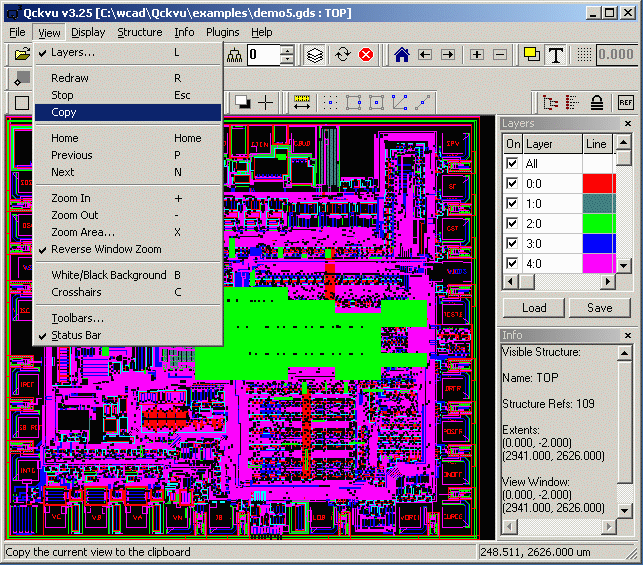Click the redraw refresh arrows icon
This screenshot has height=565, width=643.
[x=343, y=55]
